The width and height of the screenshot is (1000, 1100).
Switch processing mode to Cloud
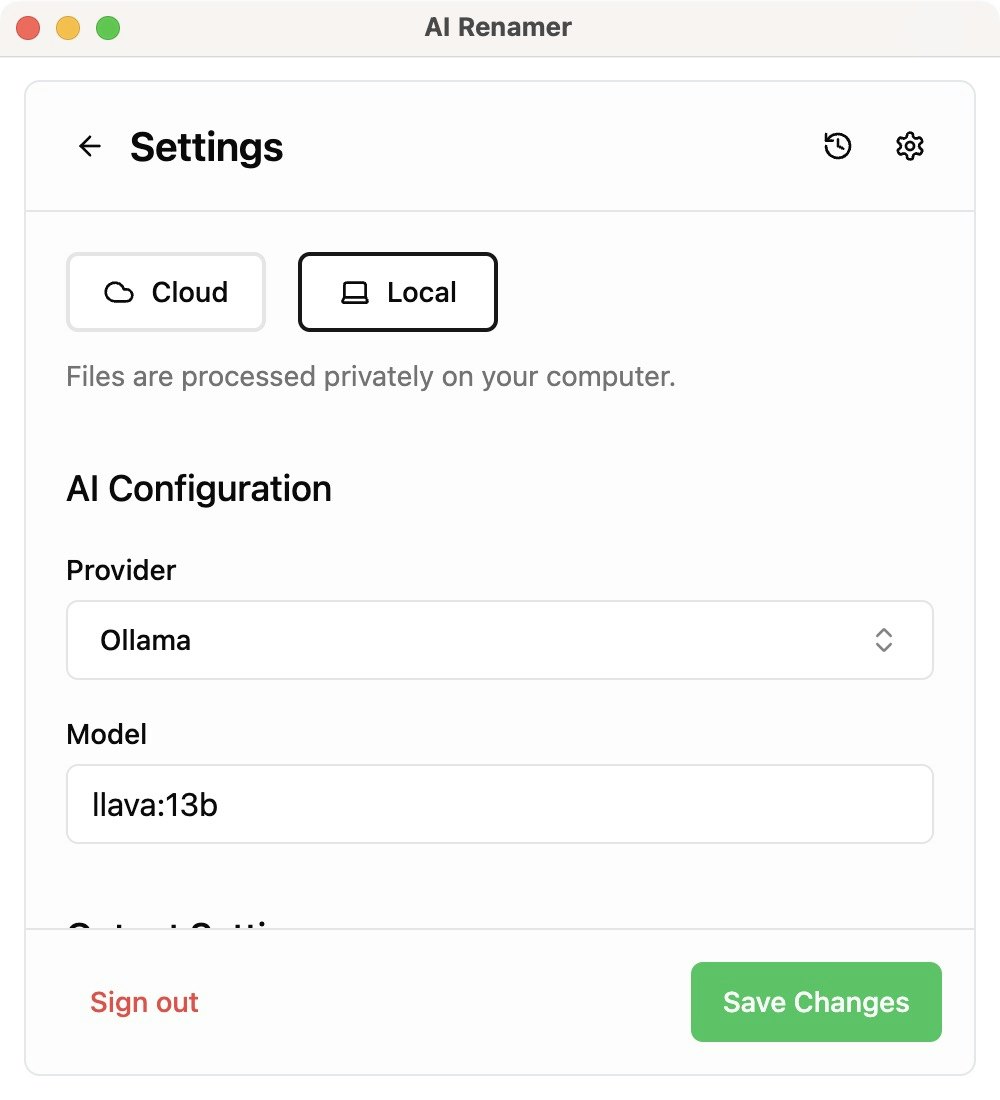(x=166, y=292)
